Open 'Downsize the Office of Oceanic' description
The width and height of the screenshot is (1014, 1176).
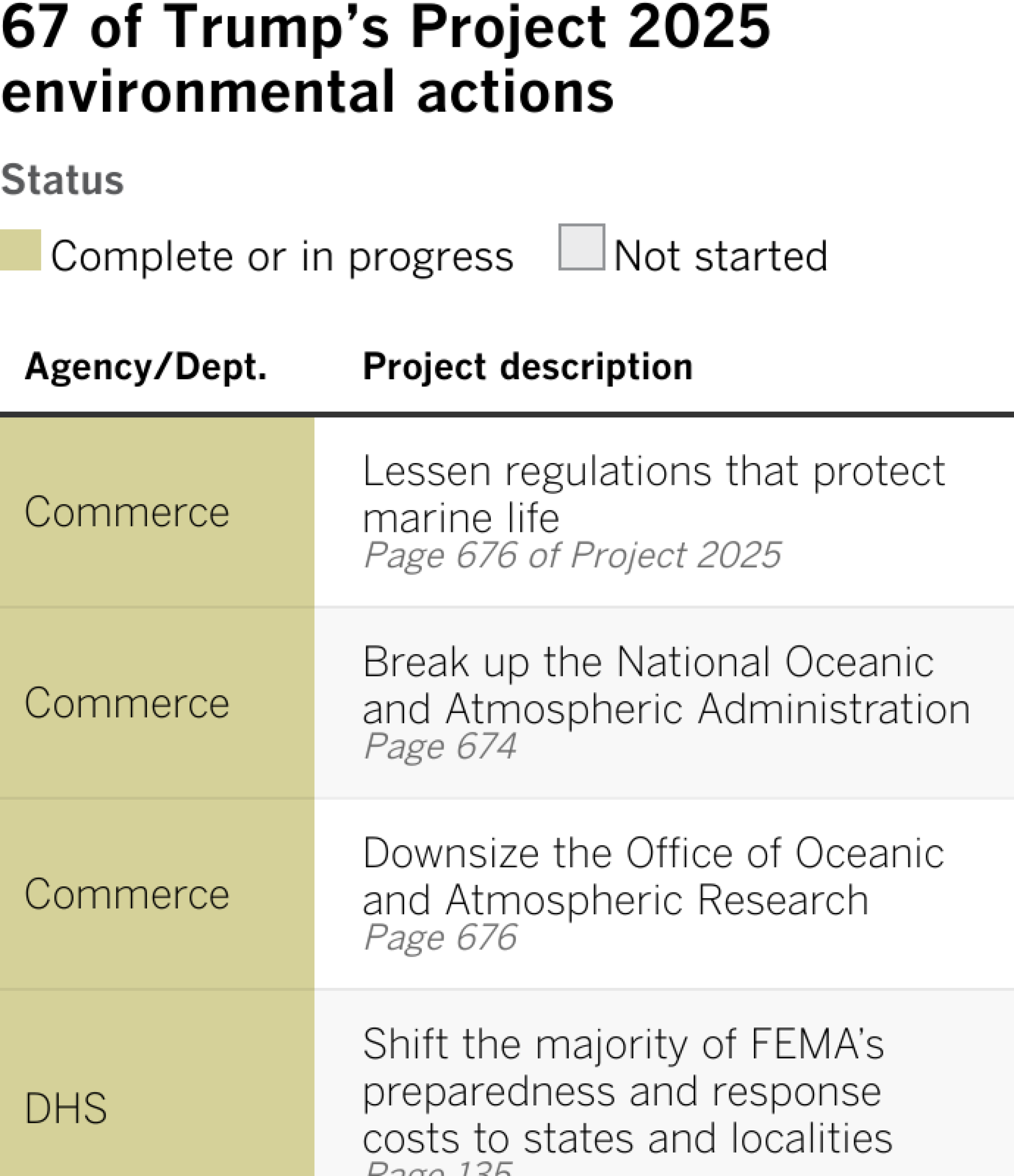tap(654, 876)
